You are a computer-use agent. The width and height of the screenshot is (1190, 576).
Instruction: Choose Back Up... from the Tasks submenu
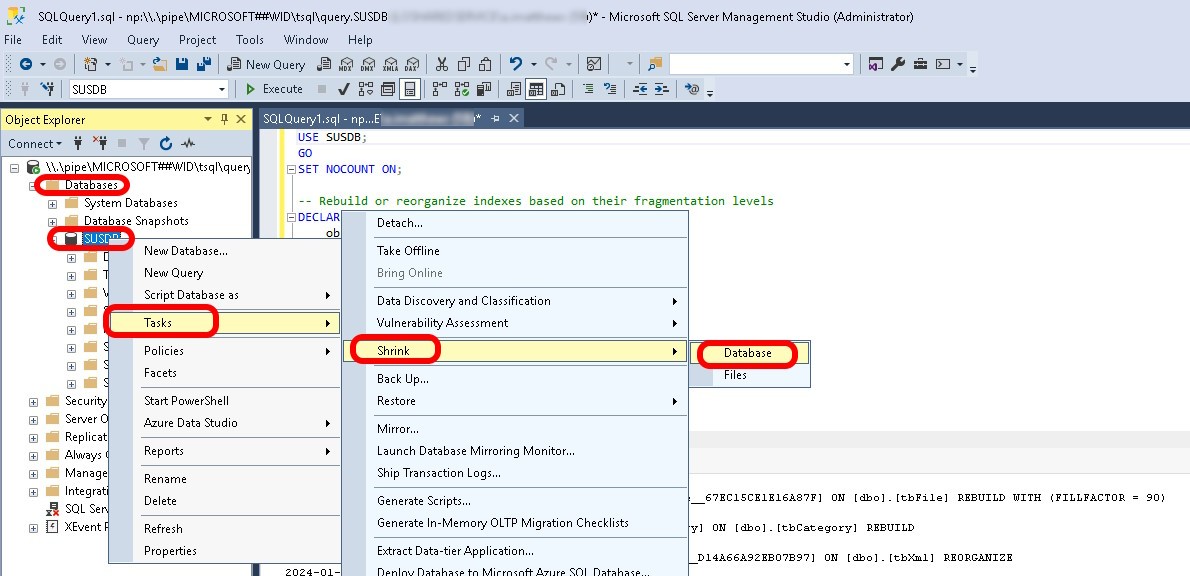click(x=403, y=379)
